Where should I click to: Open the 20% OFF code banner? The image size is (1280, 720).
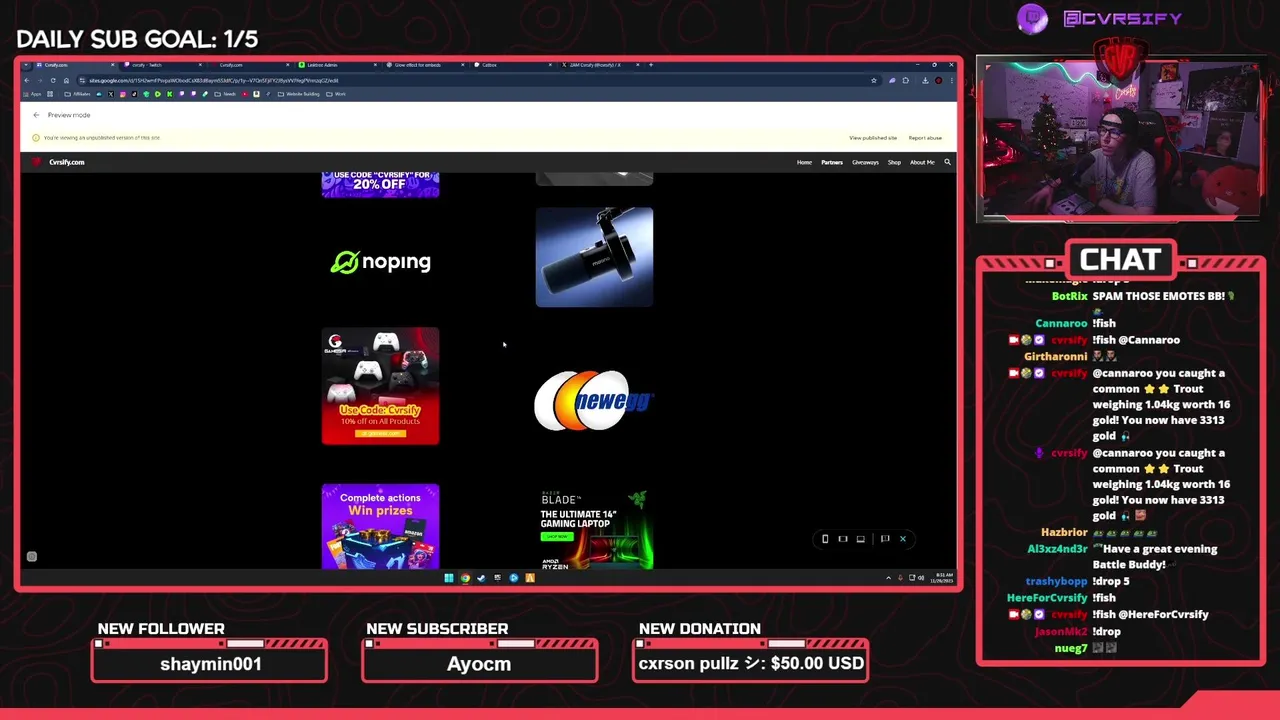(380, 184)
